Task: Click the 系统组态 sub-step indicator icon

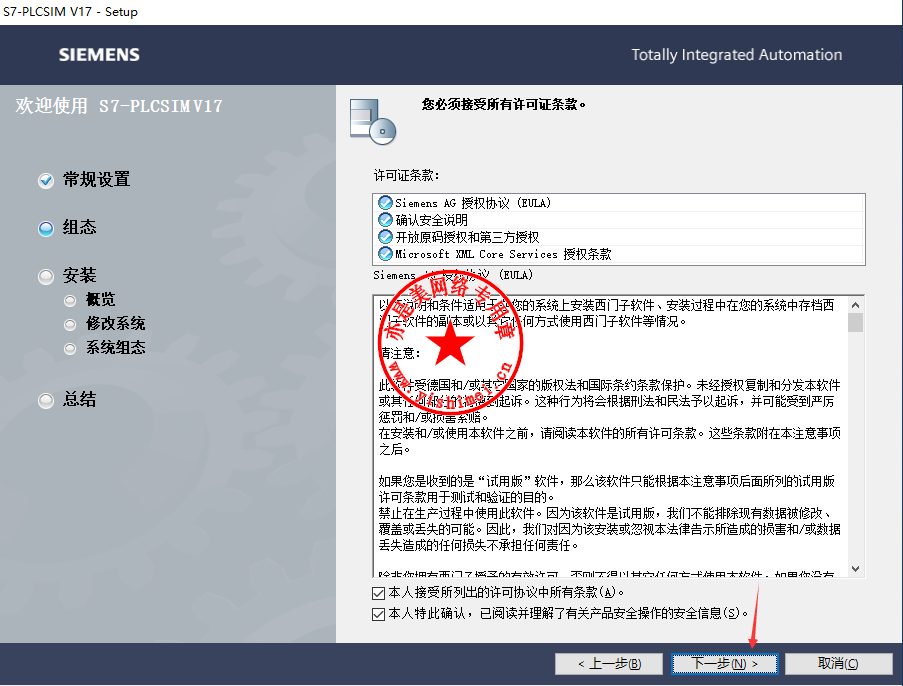Action: tap(70, 348)
